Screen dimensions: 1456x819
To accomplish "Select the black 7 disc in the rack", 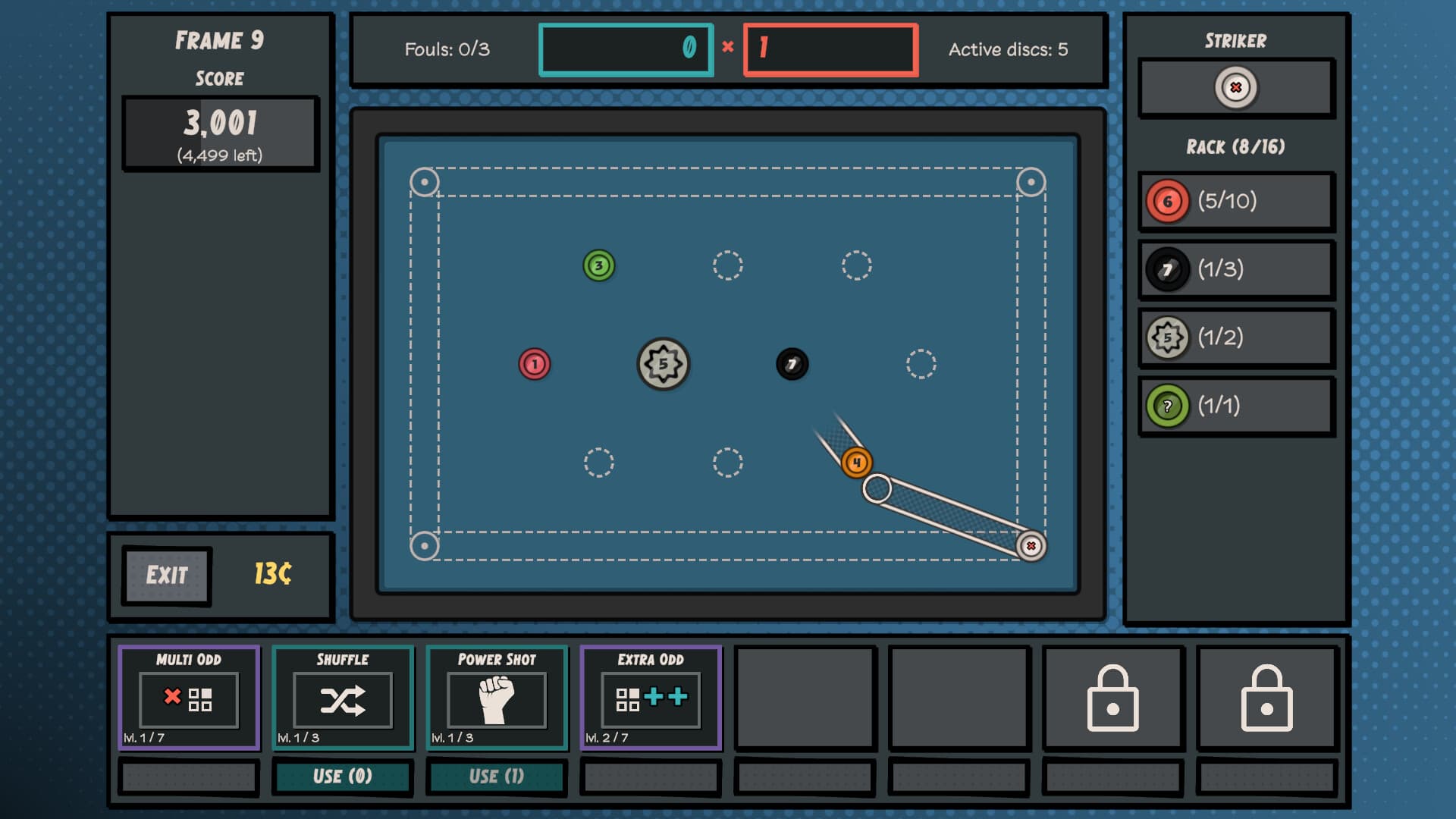I will (x=1168, y=269).
